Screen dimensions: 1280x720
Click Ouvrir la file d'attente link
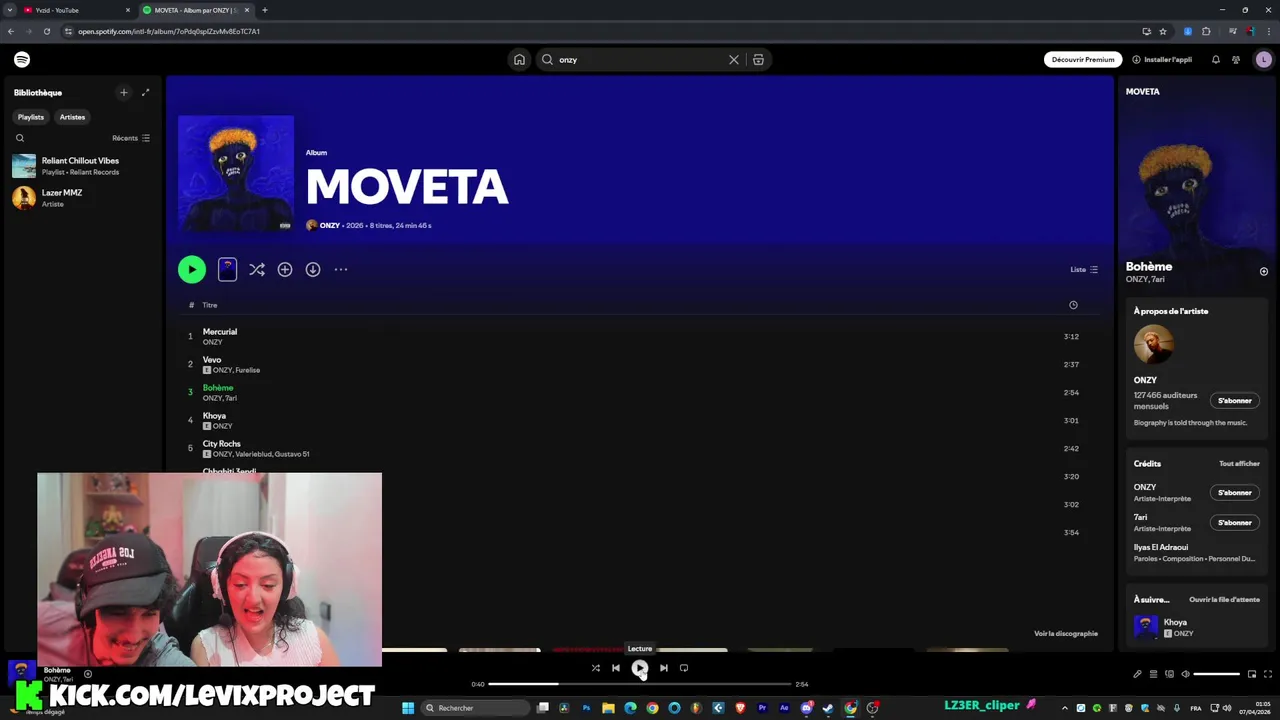pos(1224,600)
